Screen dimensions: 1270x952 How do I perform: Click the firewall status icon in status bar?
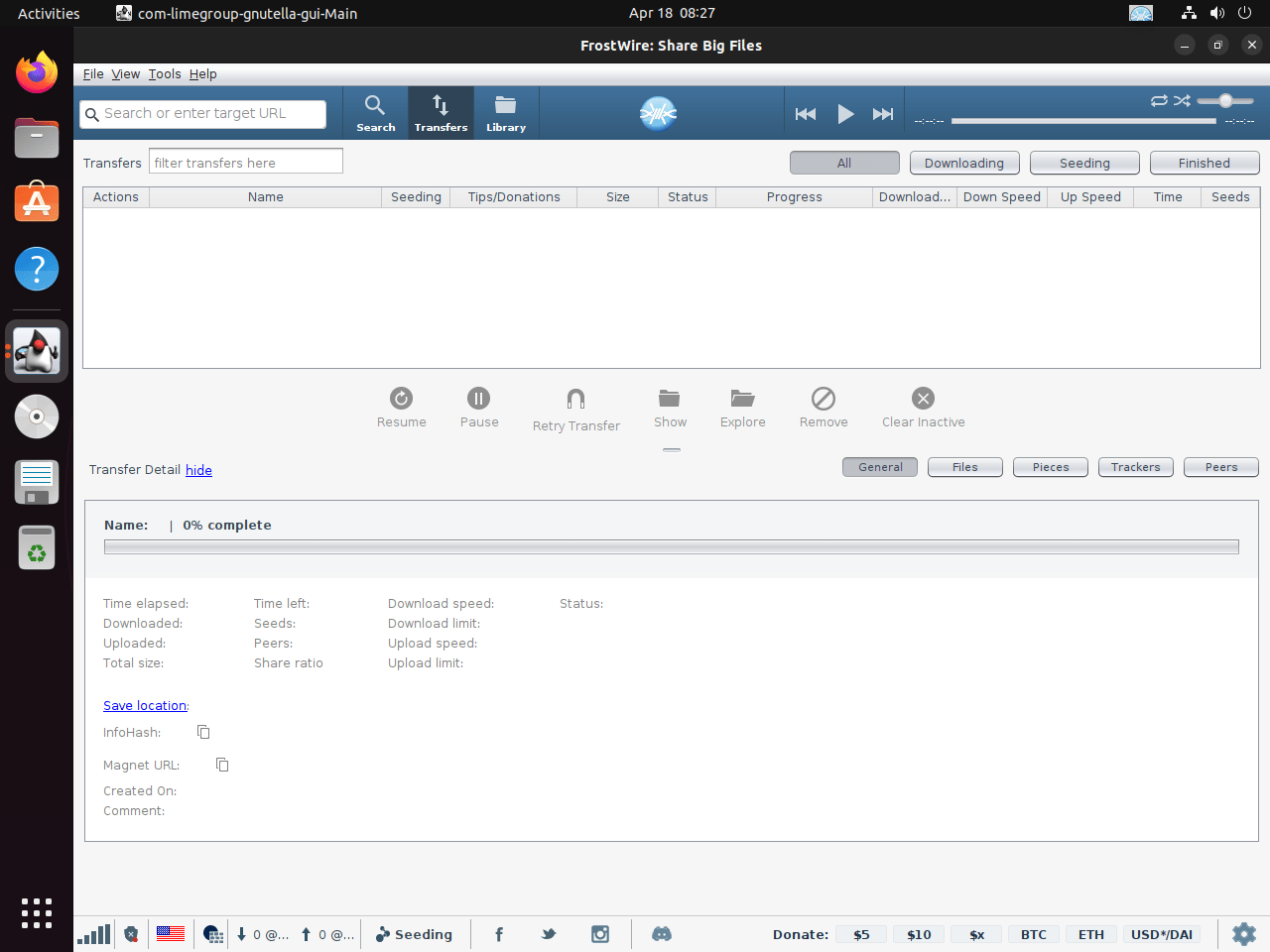[131, 934]
